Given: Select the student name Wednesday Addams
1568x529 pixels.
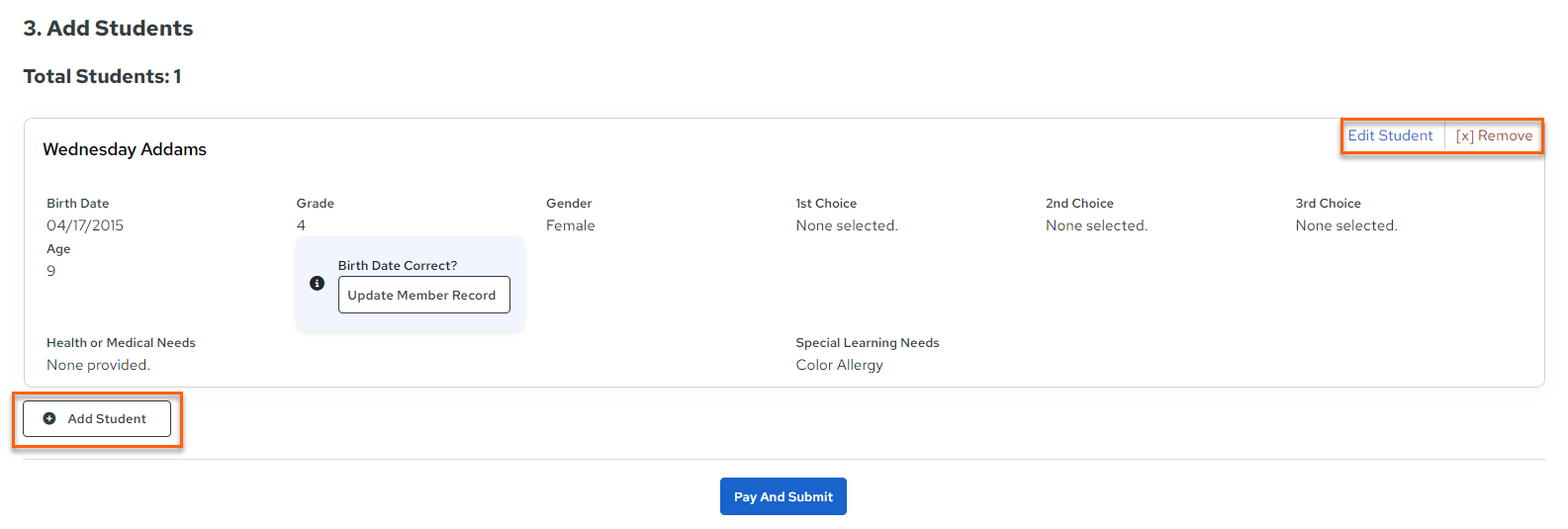Looking at the screenshot, I should pos(125,149).
